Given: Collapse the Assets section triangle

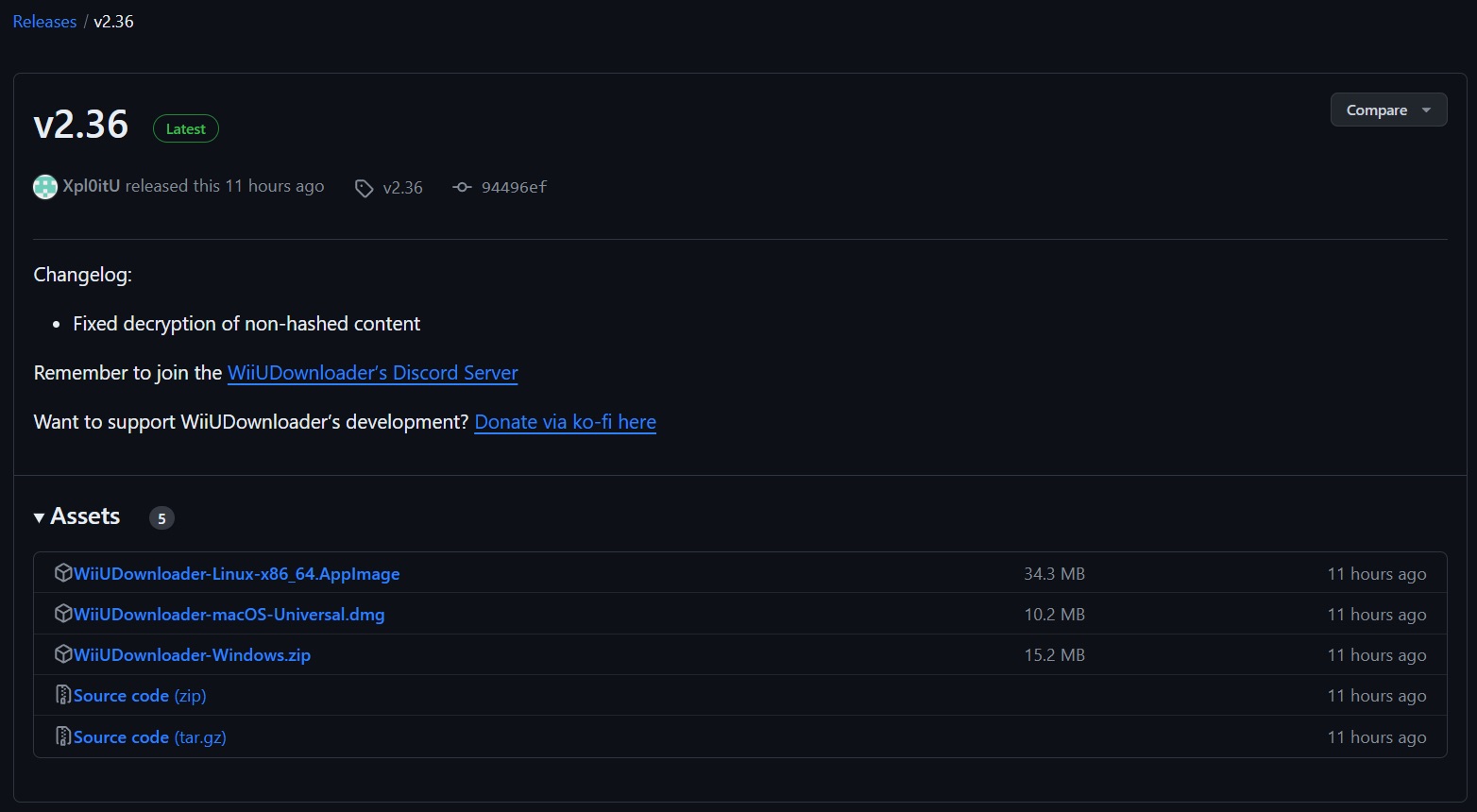Looking at the screenshot, I should click(40, 517).
